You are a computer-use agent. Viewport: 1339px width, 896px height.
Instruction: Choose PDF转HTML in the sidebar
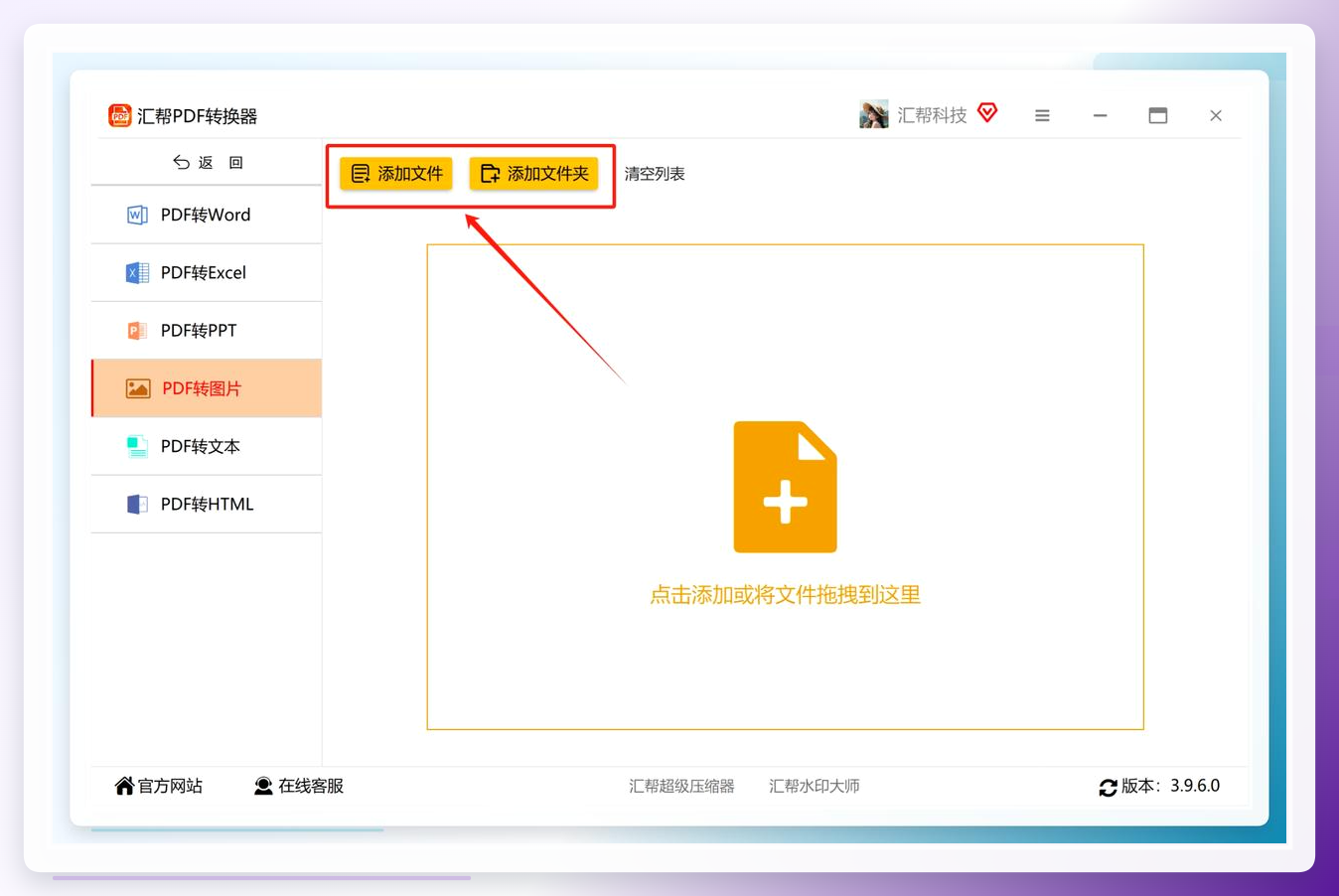coord(207,504)
